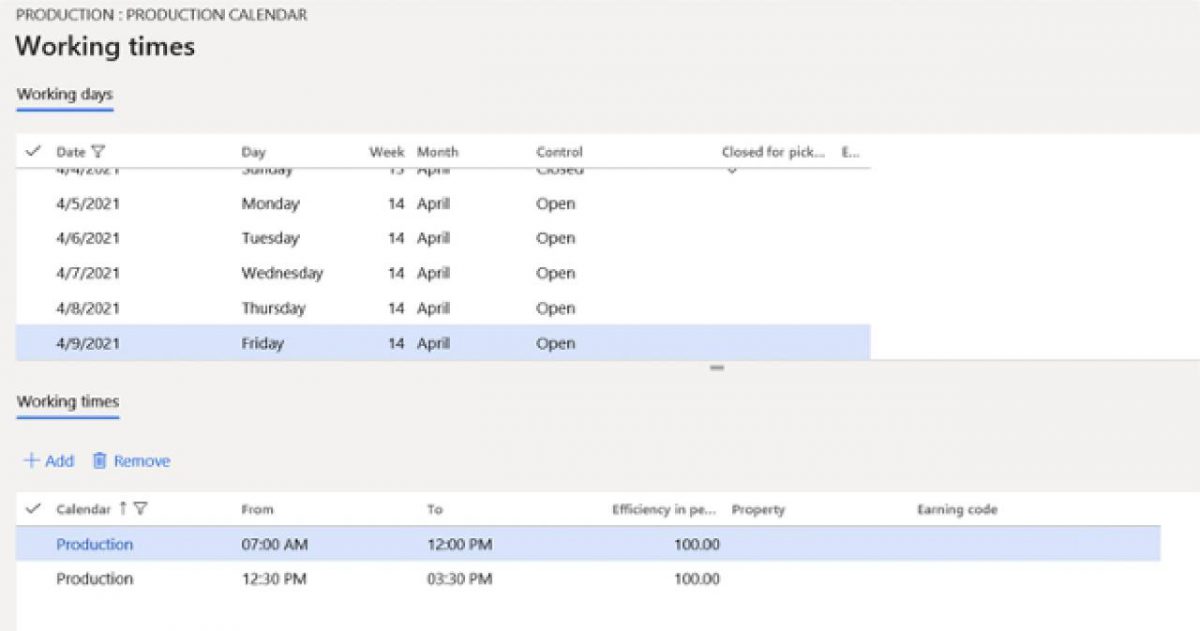Open the Production calendar link
The image size is (1200, 631).
[x=94, y=544]
